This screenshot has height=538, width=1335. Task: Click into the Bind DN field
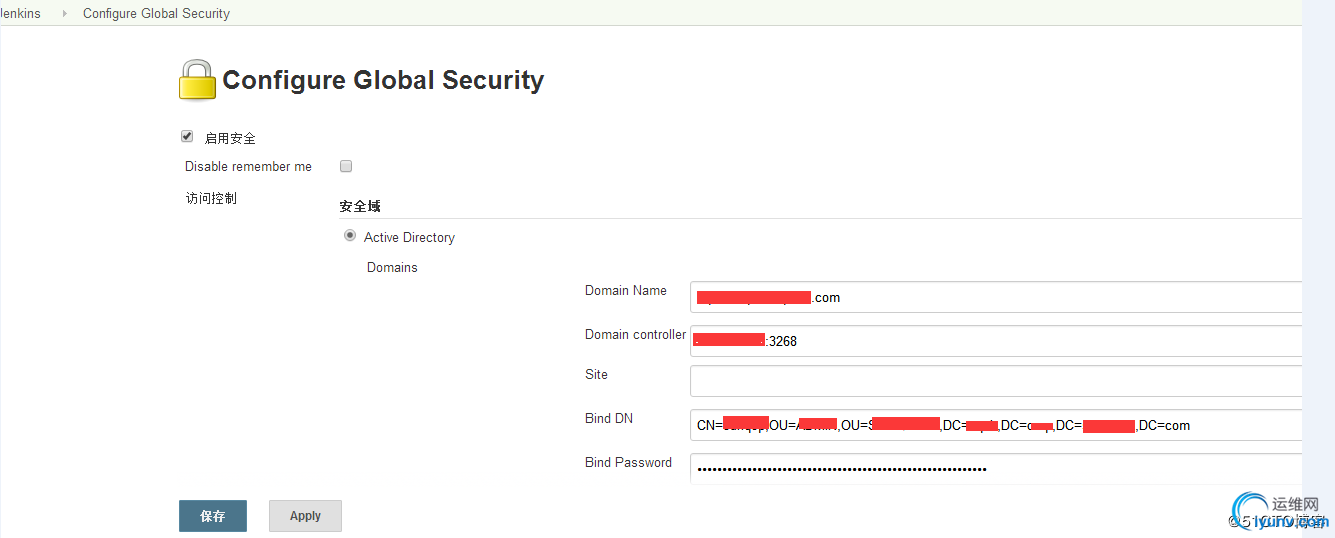996,425
